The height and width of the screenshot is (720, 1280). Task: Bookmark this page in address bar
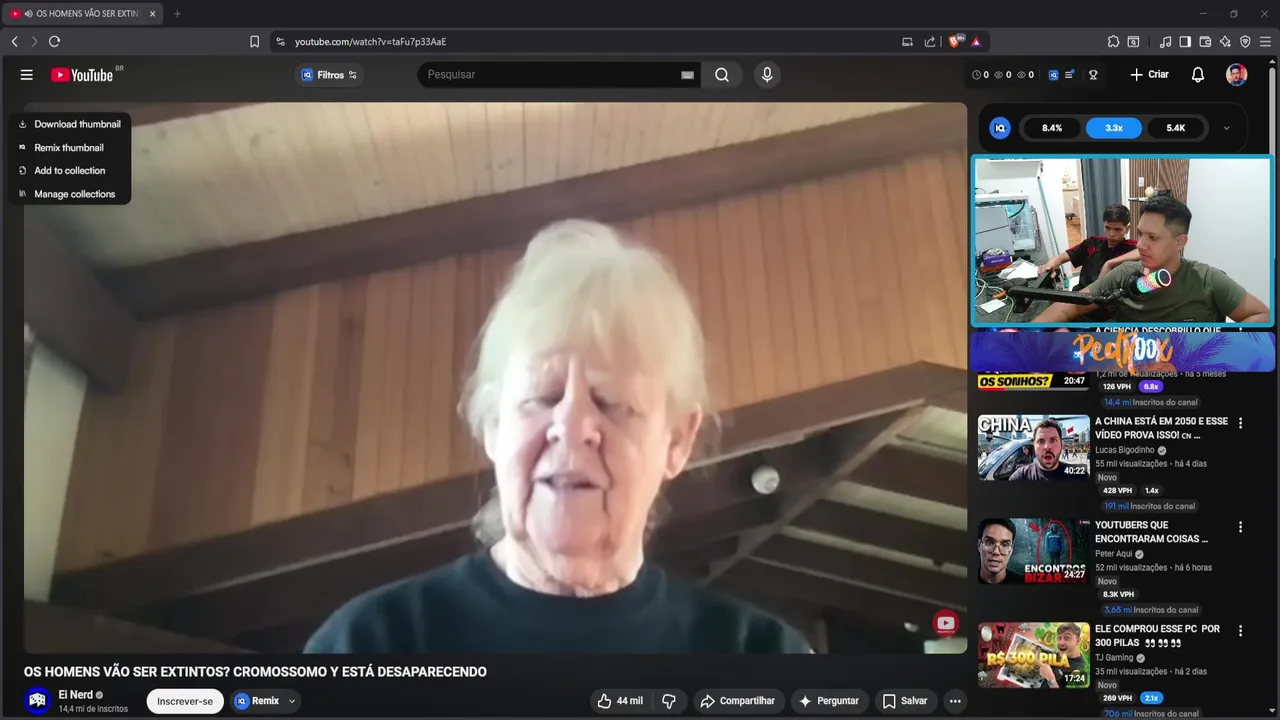[x=254, y=42]
